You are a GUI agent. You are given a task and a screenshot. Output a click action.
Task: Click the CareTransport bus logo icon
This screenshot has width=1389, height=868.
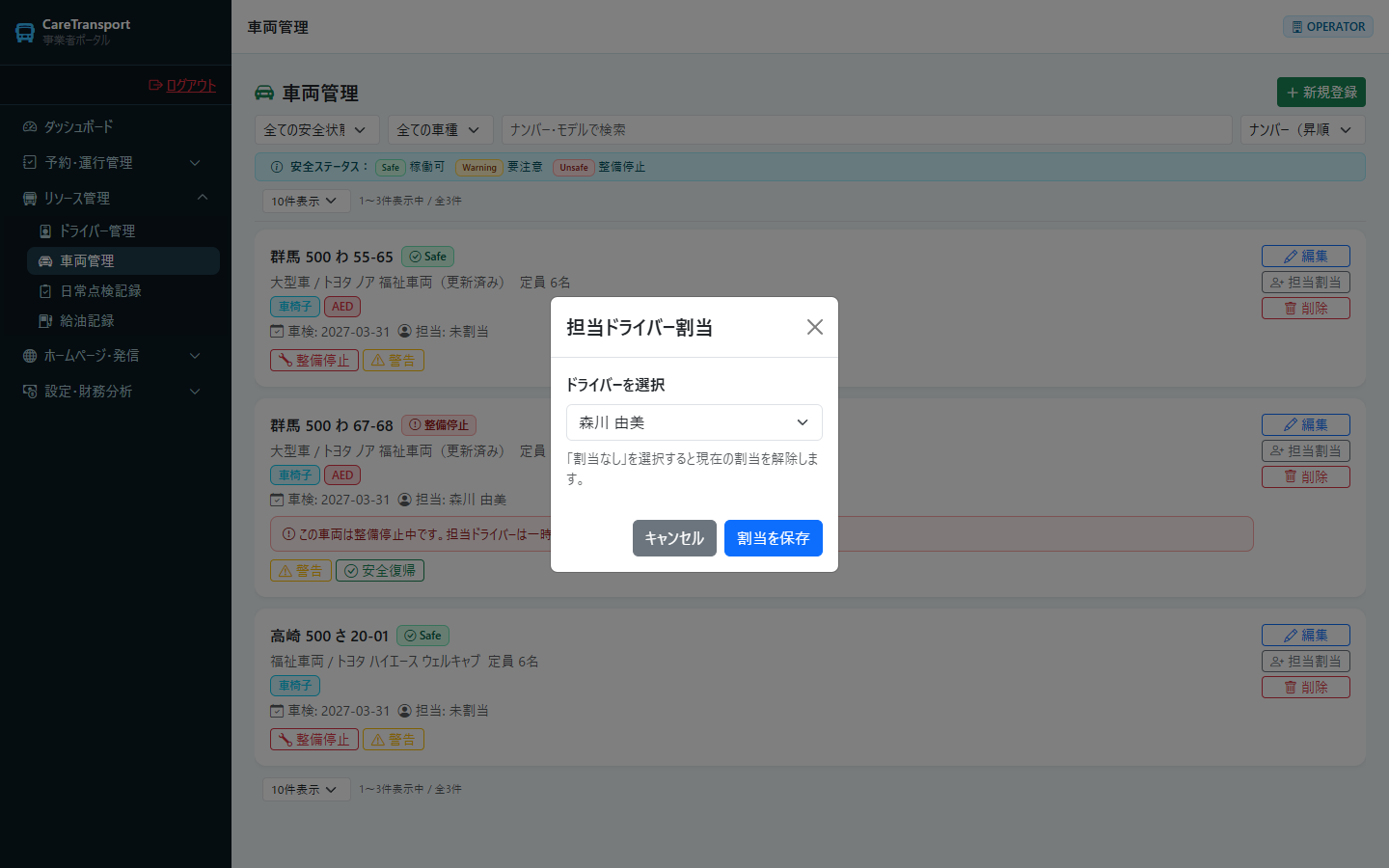pyautogui.click(x=25, y=32)
